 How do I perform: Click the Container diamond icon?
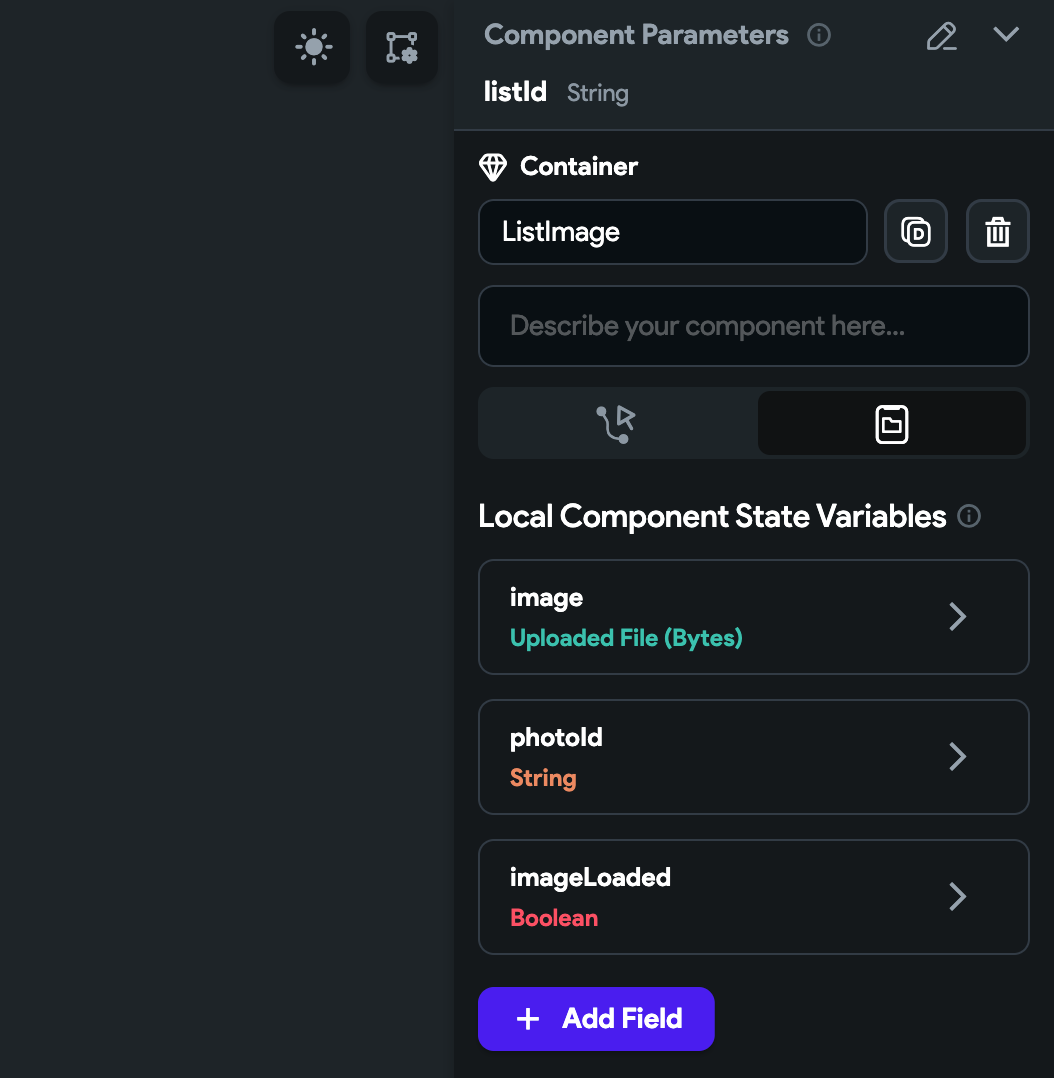(493, 167)
